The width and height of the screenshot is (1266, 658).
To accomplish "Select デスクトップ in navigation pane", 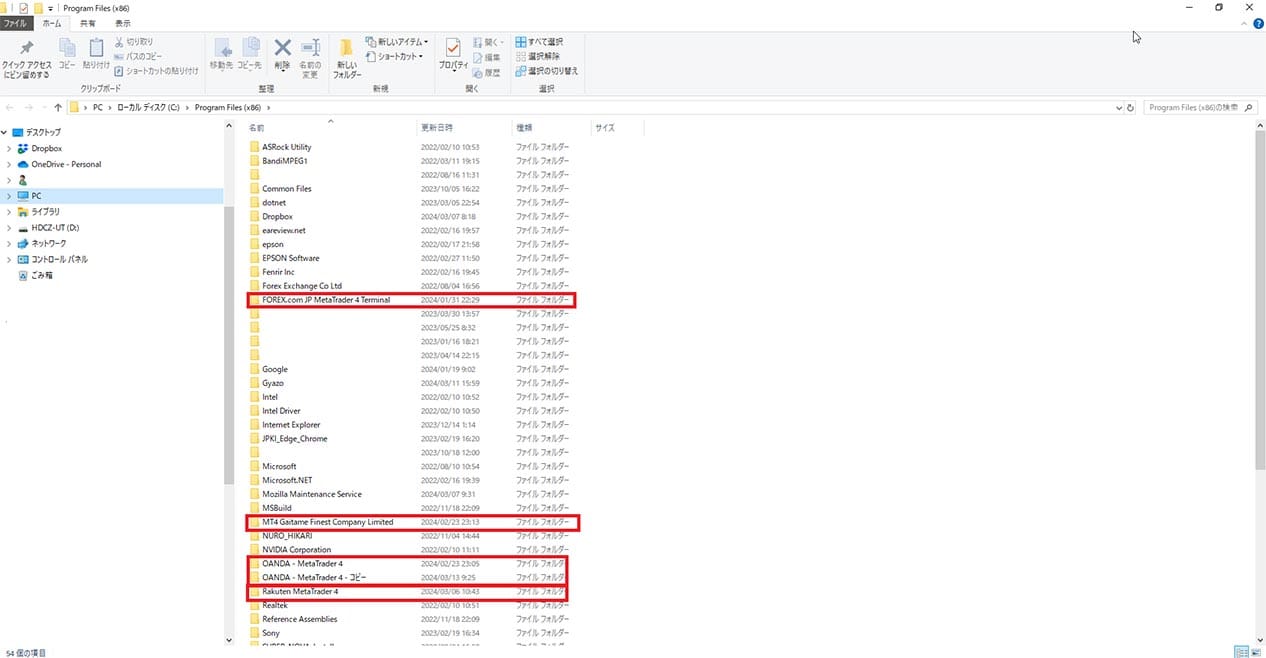I will tap(43, 132).
